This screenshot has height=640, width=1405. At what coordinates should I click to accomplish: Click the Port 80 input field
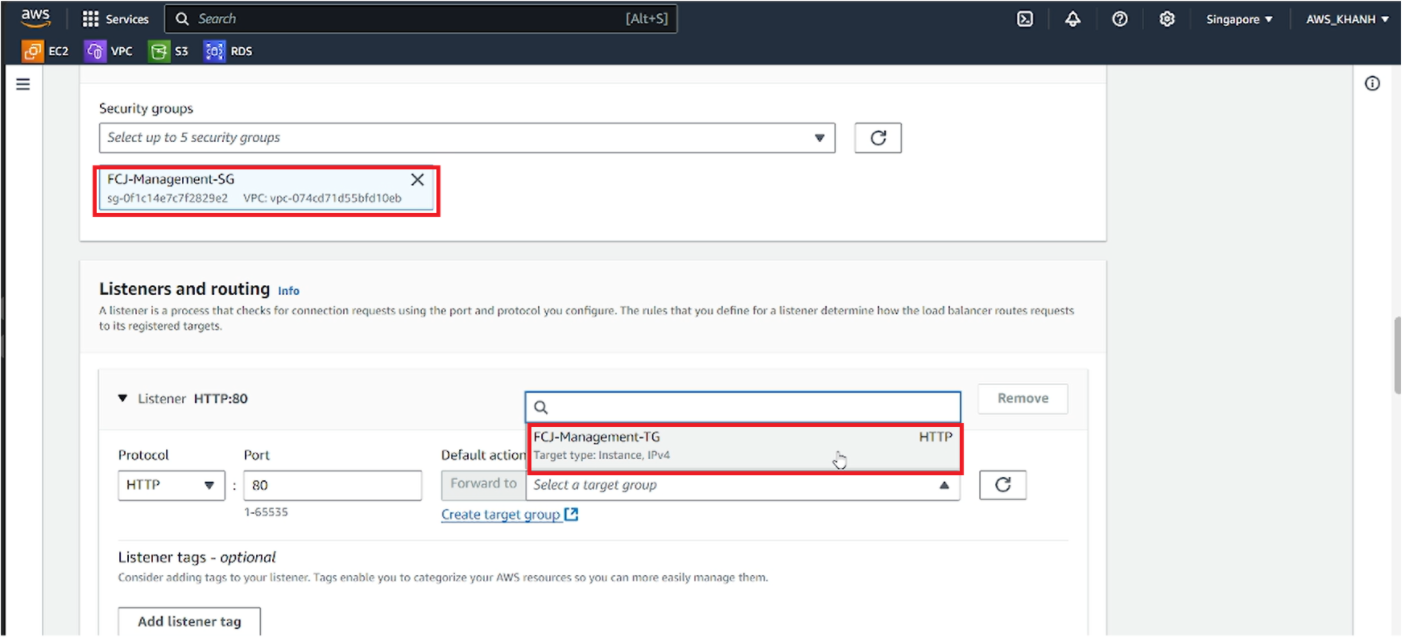tap(332, 485)
